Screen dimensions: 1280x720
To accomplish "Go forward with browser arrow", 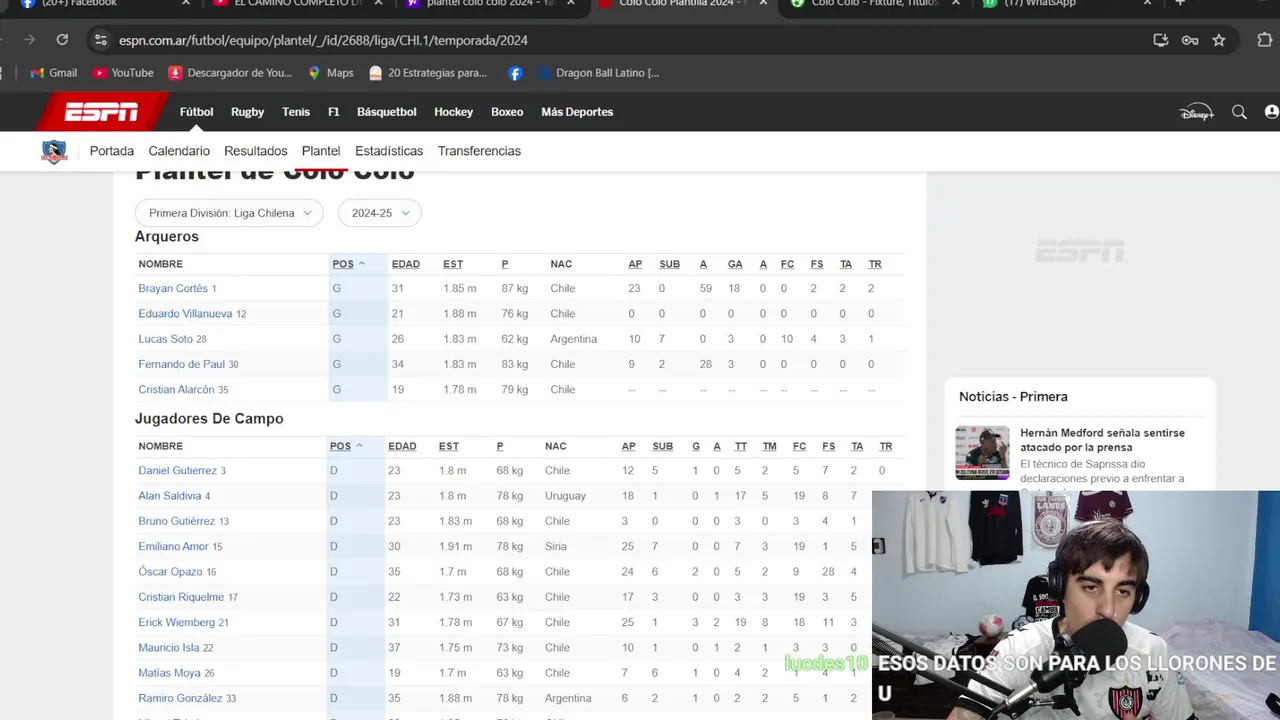I will (x=29, y=40).
